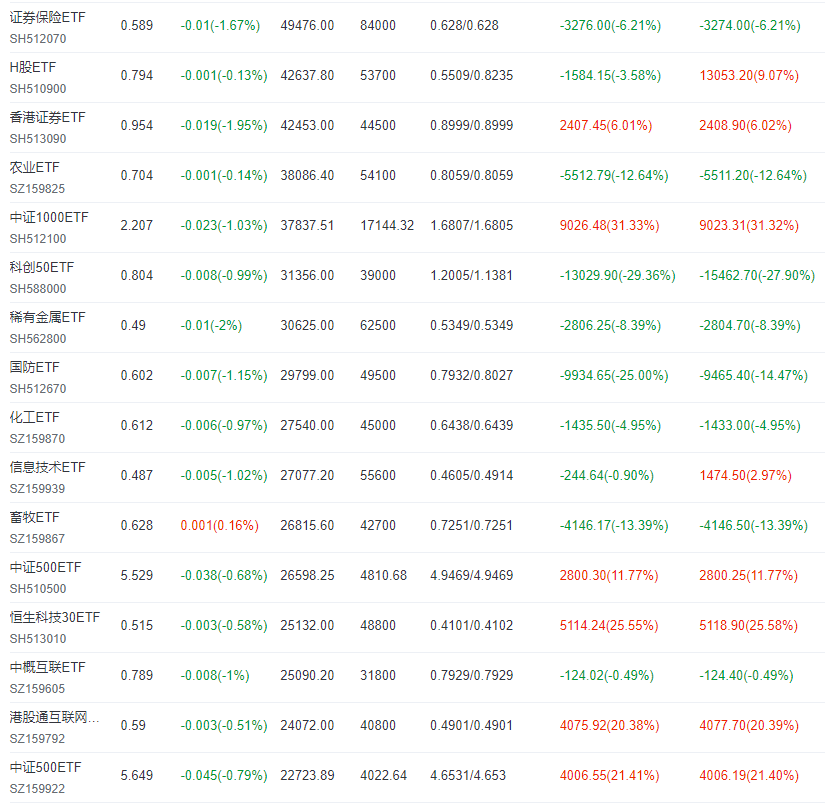This screenshot has height=805, width=825.
Task: Click the red change 0.001(0.16%)
Action: coord(219,525)
